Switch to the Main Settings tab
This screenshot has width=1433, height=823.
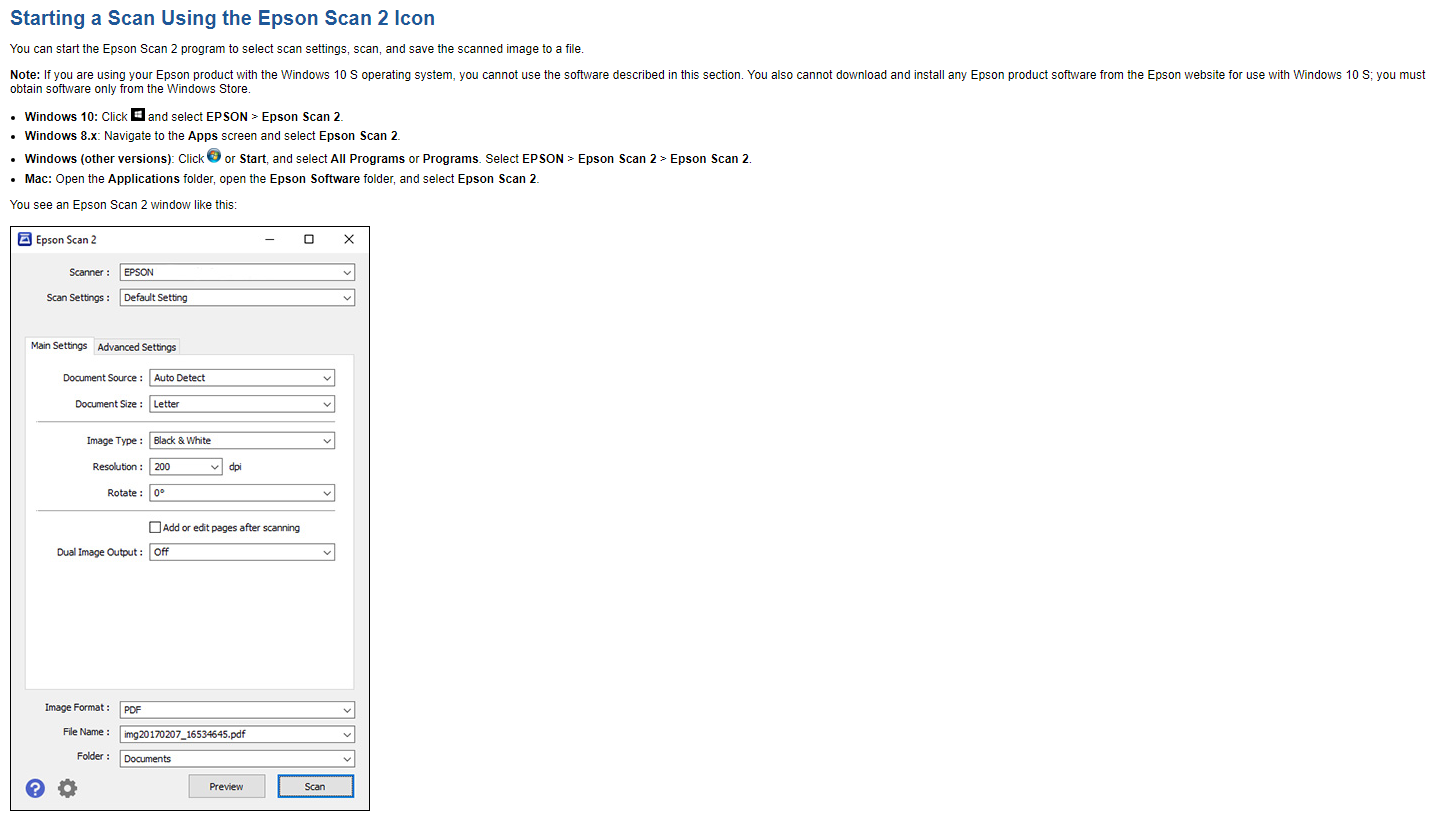coord(59,346)
